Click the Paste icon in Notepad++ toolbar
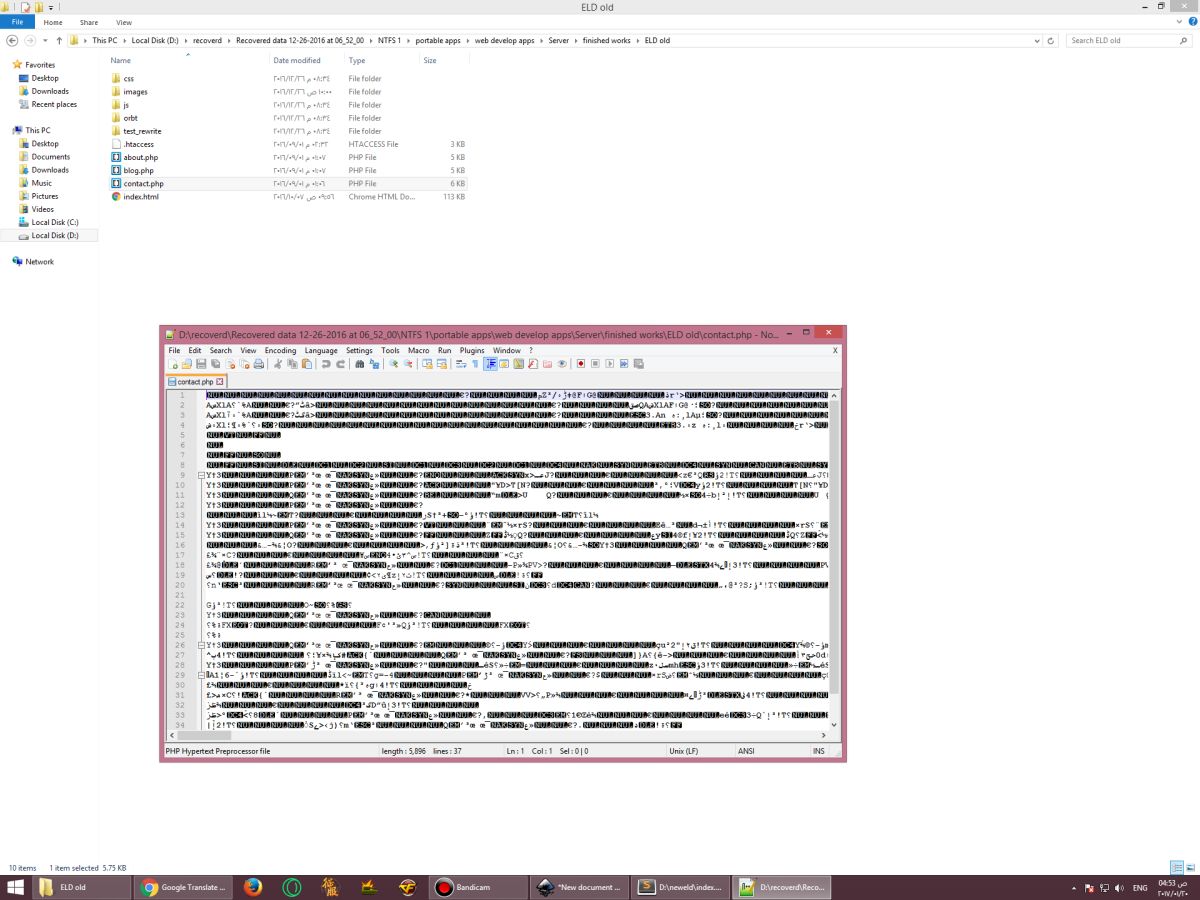Viewport: 1200px width, 900px height. click(x=307, y=364)
